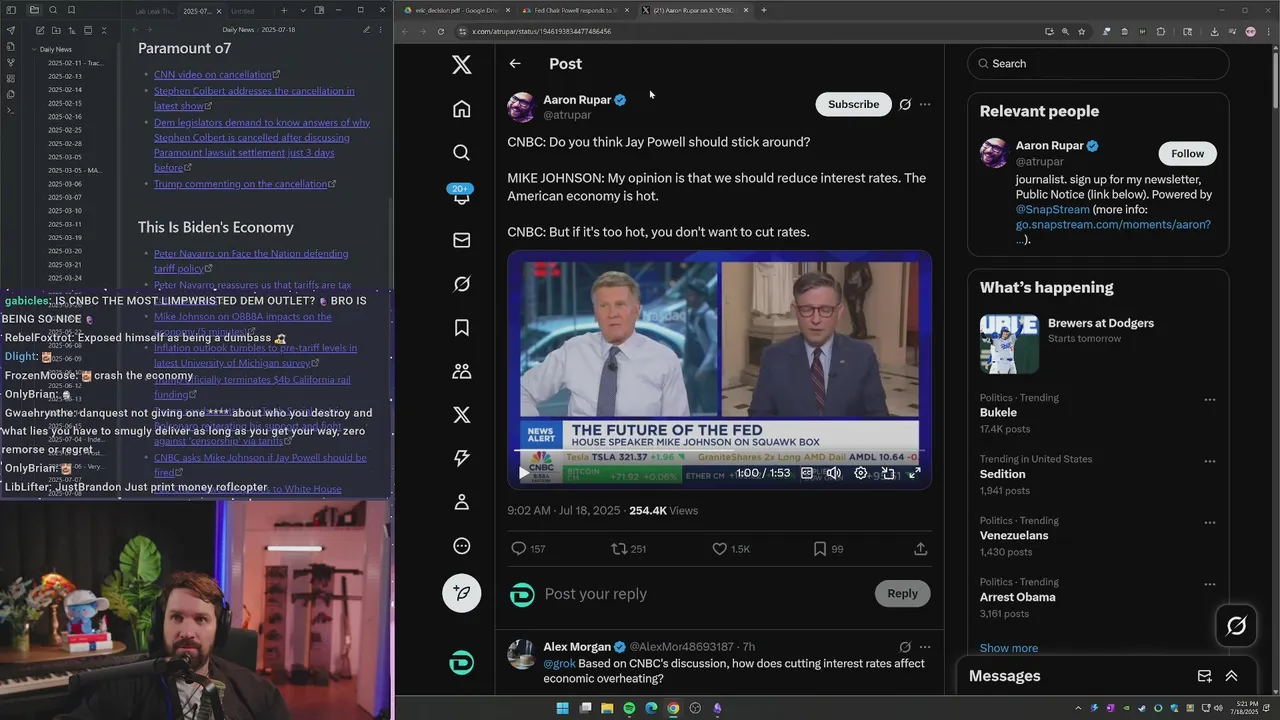Toggle Obsidian left sidebar

coord(10,10)
